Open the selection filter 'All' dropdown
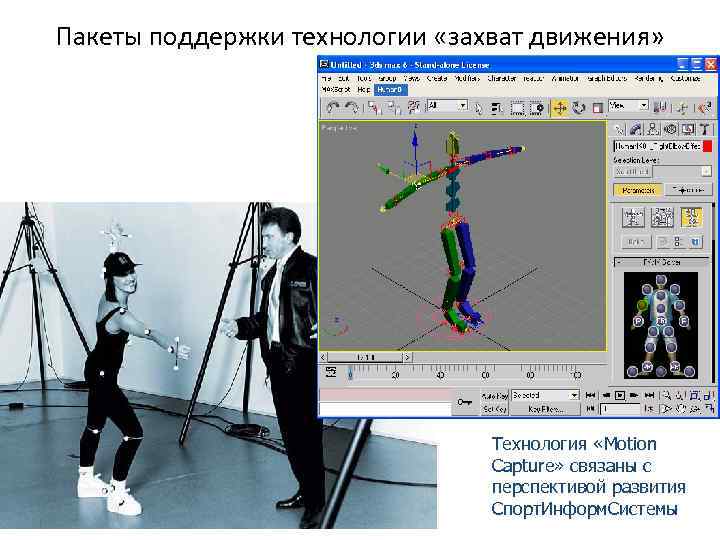 pos(447,106)
